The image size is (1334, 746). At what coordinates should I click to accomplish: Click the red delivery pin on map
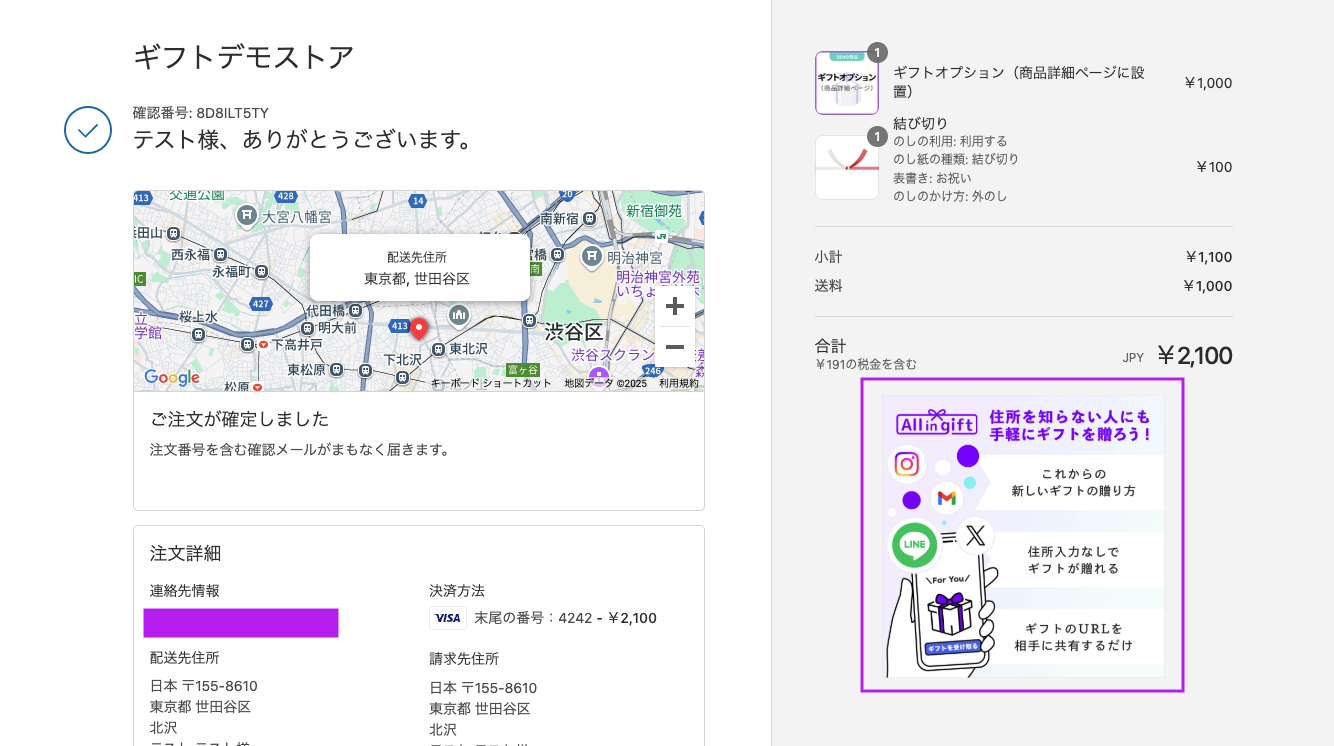(420, 328)
